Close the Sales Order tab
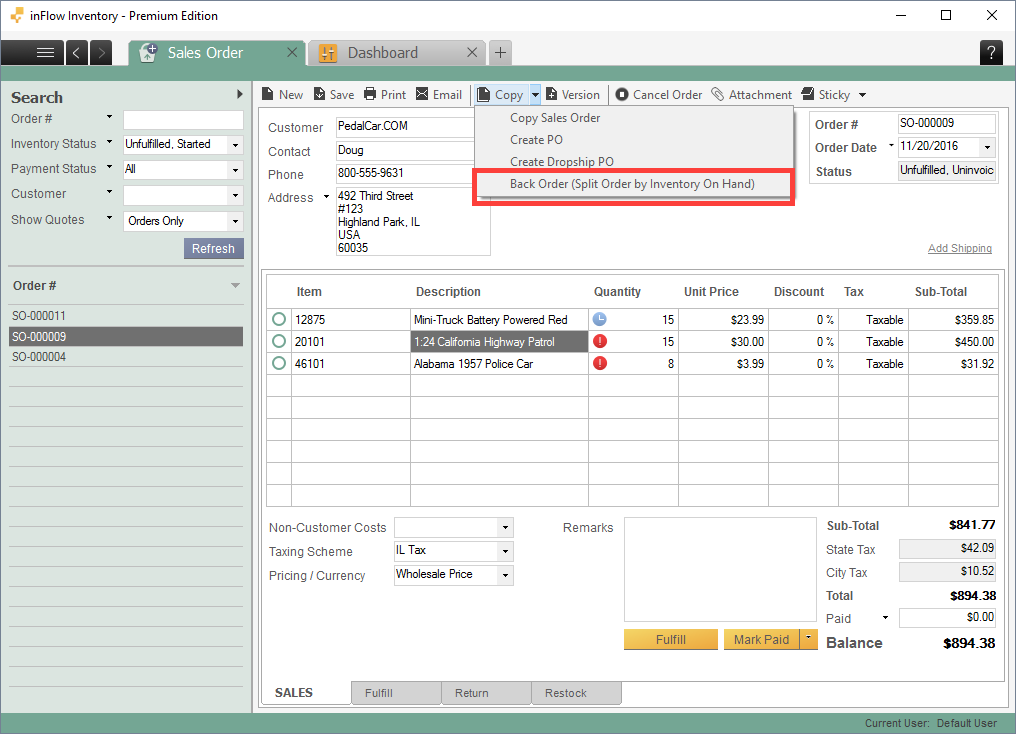 click(x=292, y=52)
